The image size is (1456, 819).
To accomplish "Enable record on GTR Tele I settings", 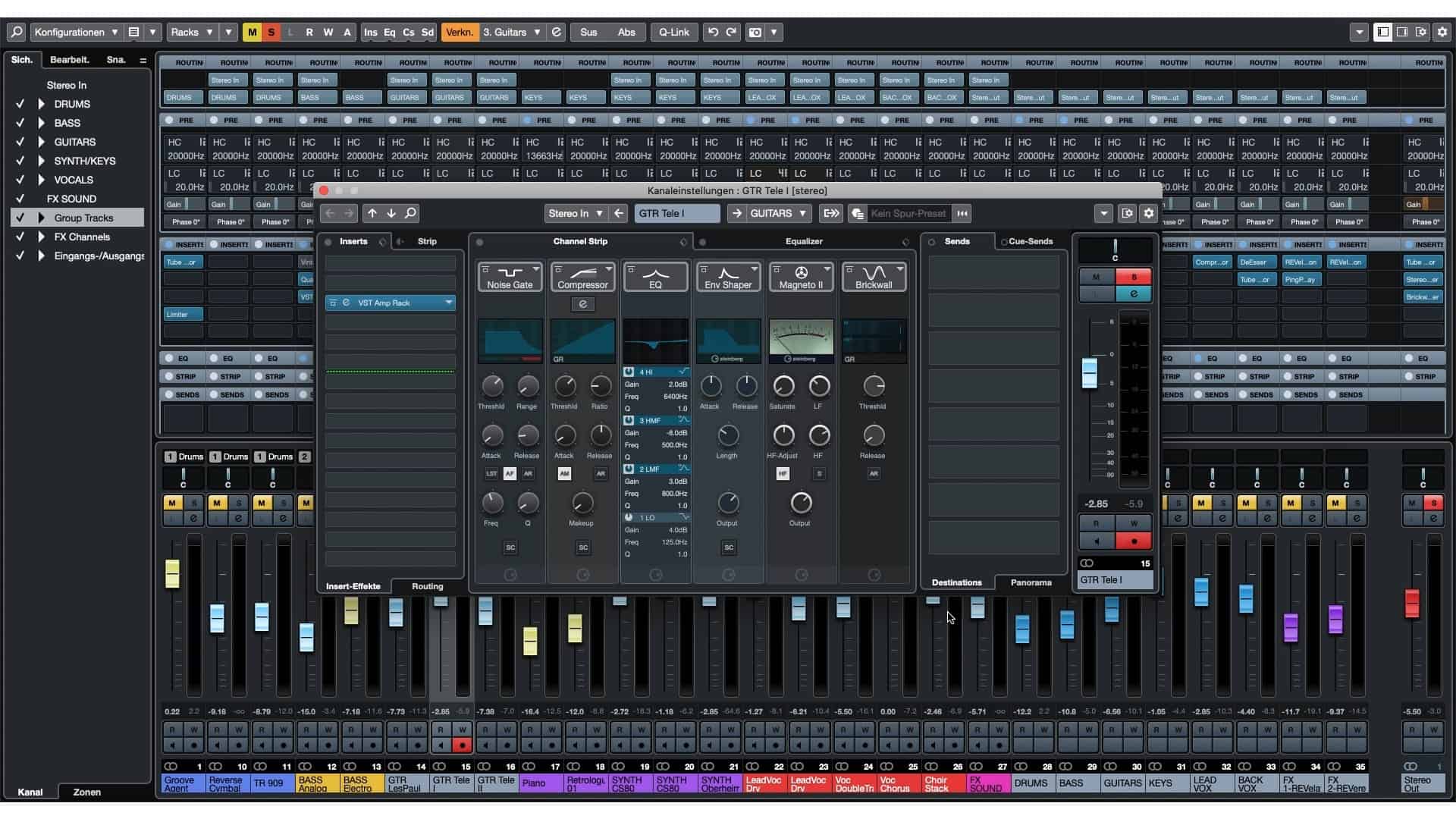I will pos(1134,541).
